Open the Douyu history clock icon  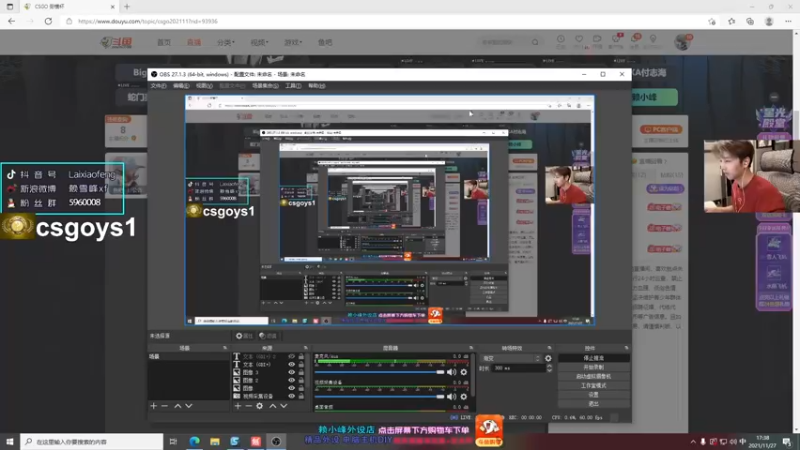coord(561,41)
